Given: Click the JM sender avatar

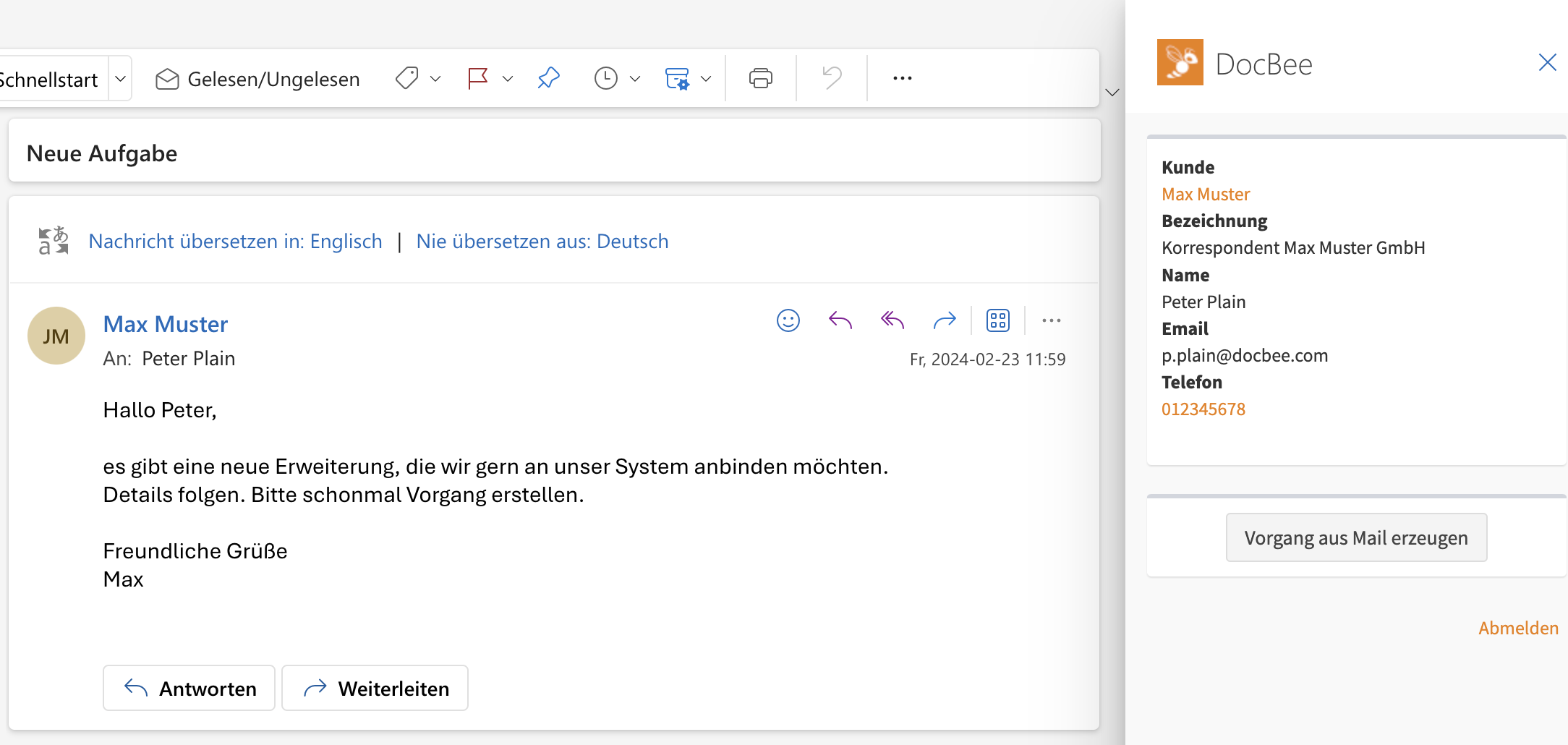Looking at the screenshot, I should click(x=56, y=336).
